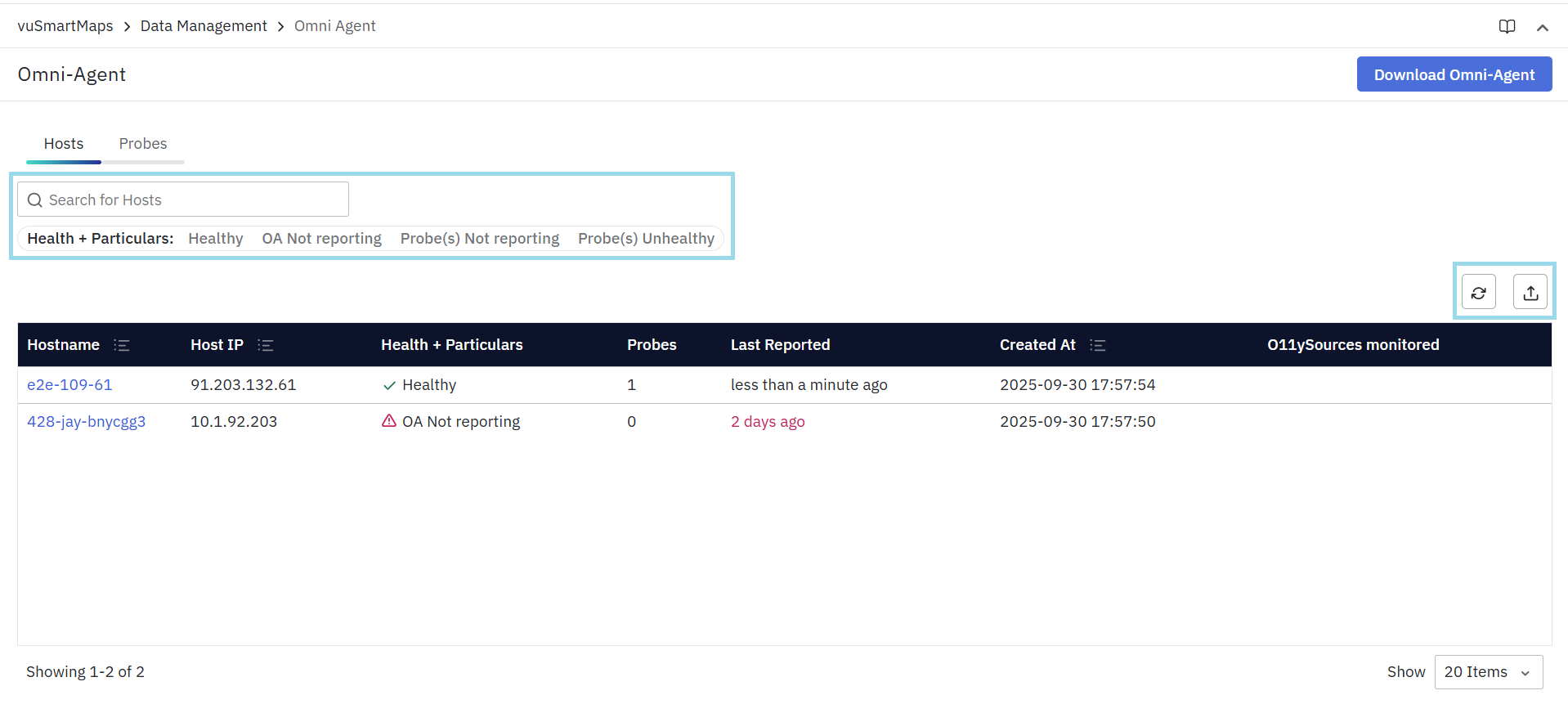The height and width of the screenshot is (704, 1568).
Task: Open host 428-jay-bnycgg3 link
Action: [x=86, y=422]
